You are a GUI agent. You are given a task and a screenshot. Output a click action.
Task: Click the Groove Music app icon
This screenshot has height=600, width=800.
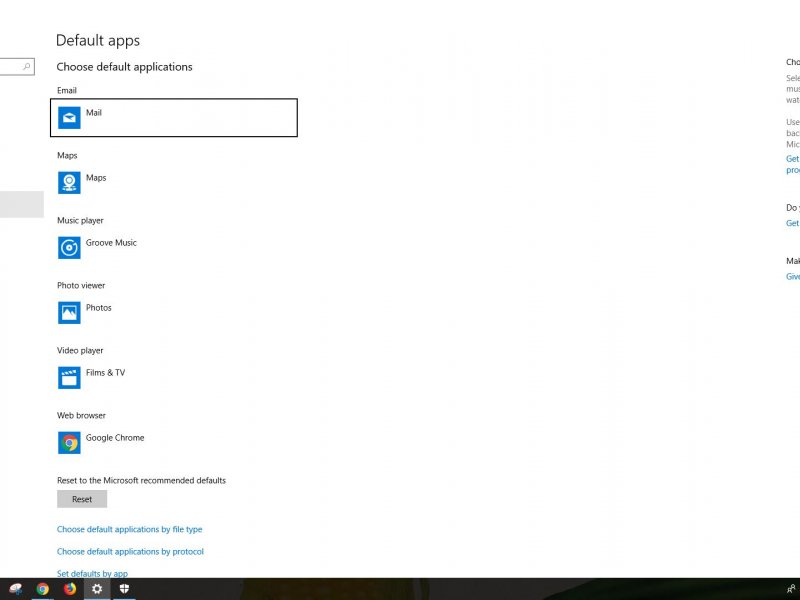[69, 248]
